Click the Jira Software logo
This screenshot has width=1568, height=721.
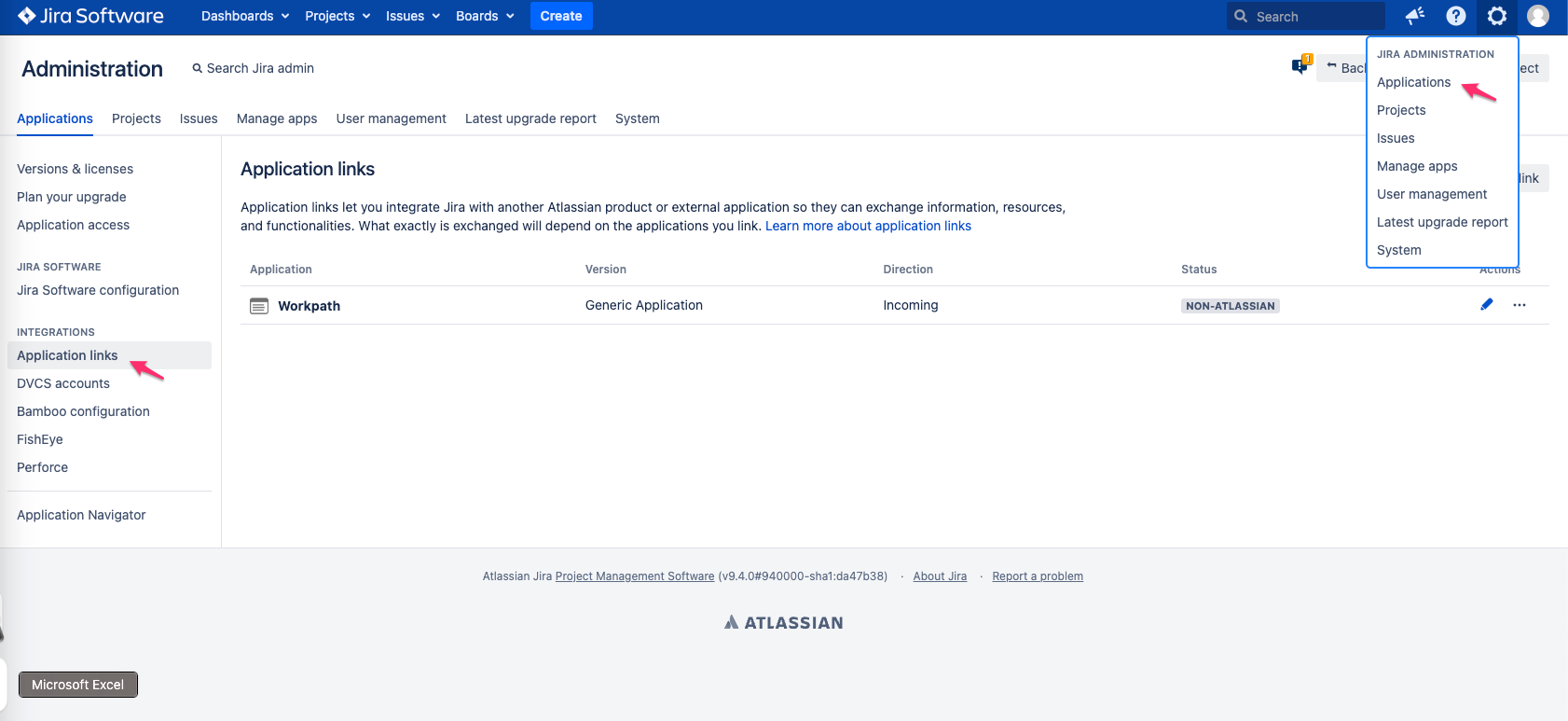click(x=90, y=16)
